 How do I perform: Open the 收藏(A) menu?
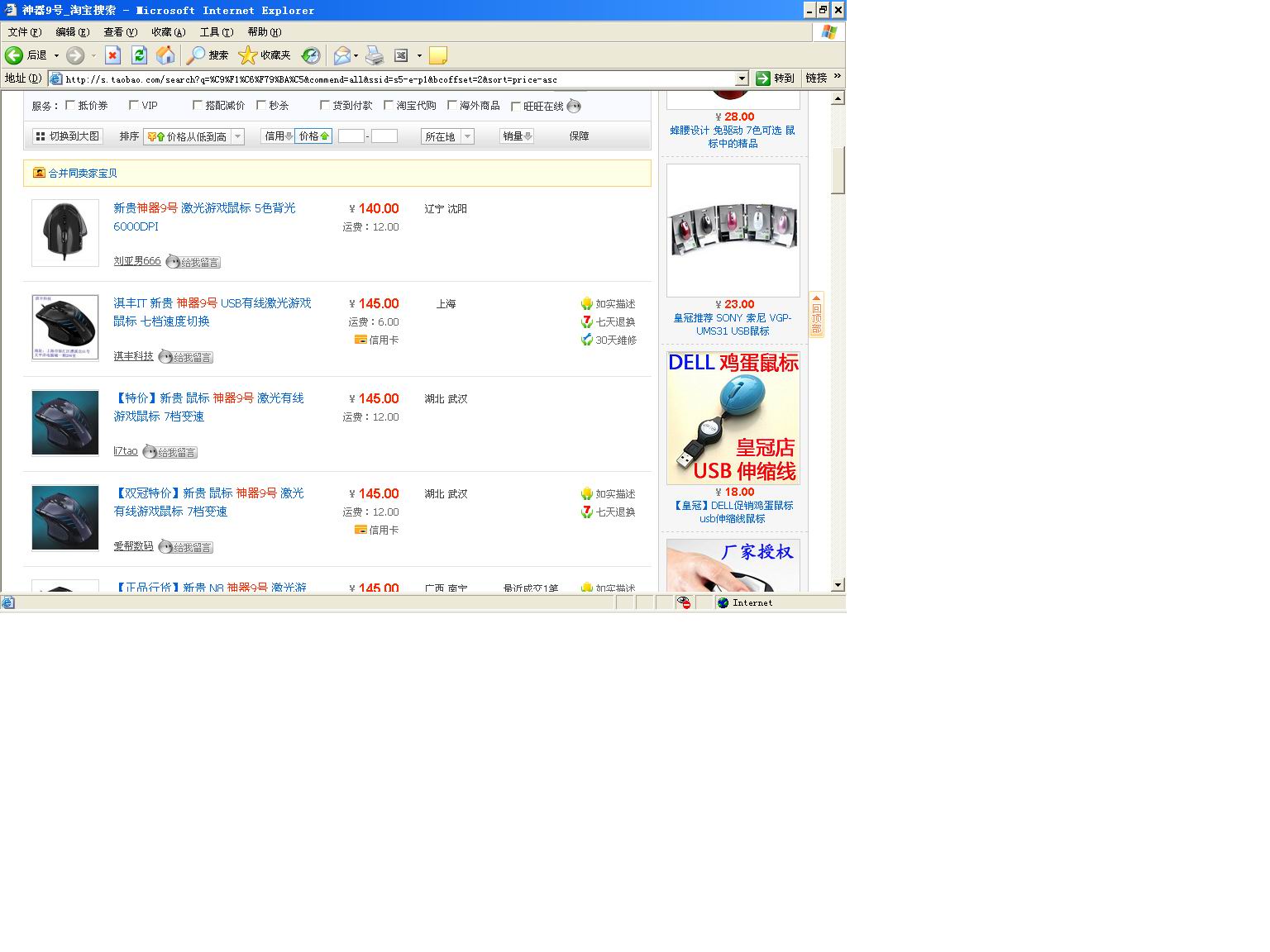tap(169, 32)
